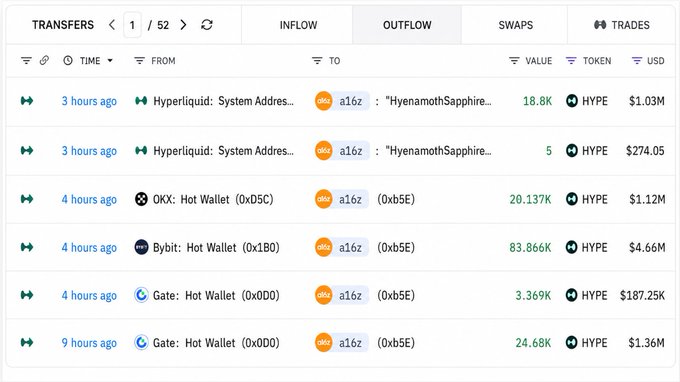Open the TO column filter
The image size is (680, 382).
317,61
